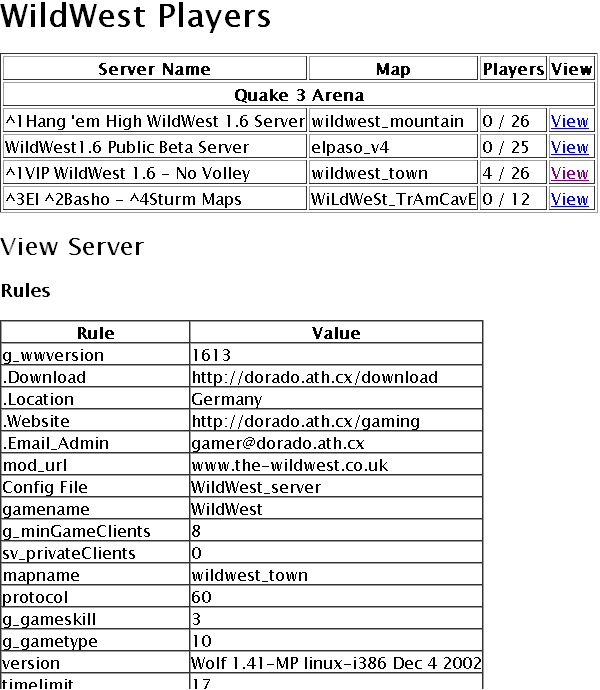Open View link for Hang 'em High server
Viewport: 600px width, 690px height.
click(x=569, y=121)
